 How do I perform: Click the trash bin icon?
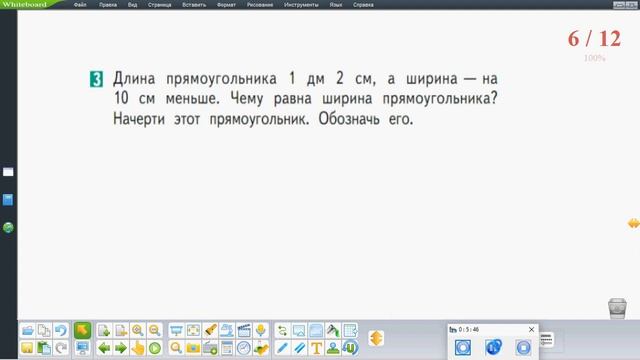(x=617, y=309)
